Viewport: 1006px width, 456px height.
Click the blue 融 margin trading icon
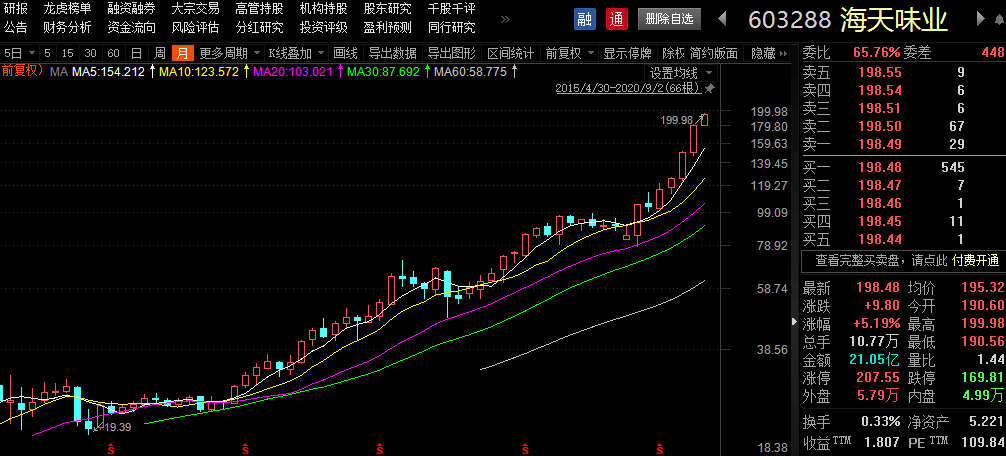(585, 19)
